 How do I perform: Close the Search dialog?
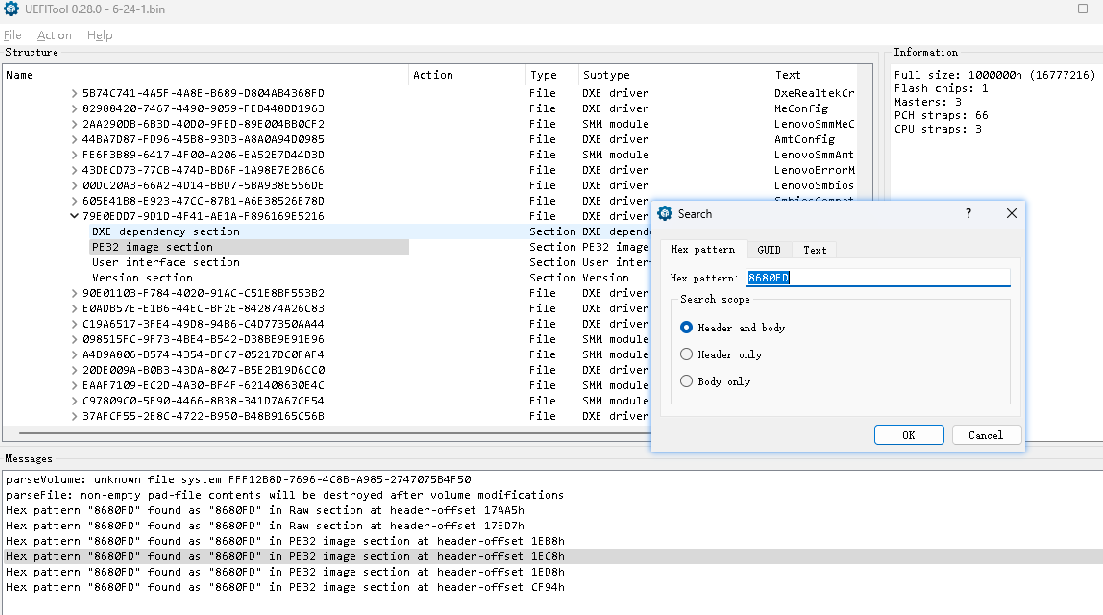point(1012,213)
